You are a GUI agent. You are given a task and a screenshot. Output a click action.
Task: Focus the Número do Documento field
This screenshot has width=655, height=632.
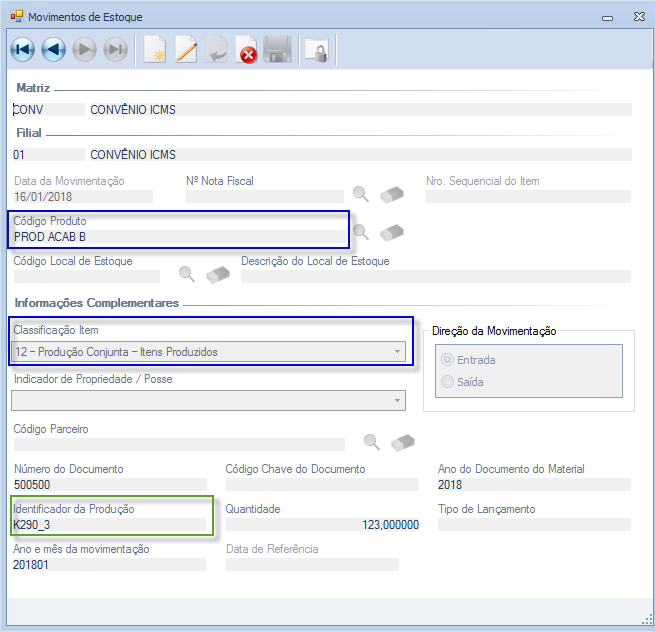[108, 484]
